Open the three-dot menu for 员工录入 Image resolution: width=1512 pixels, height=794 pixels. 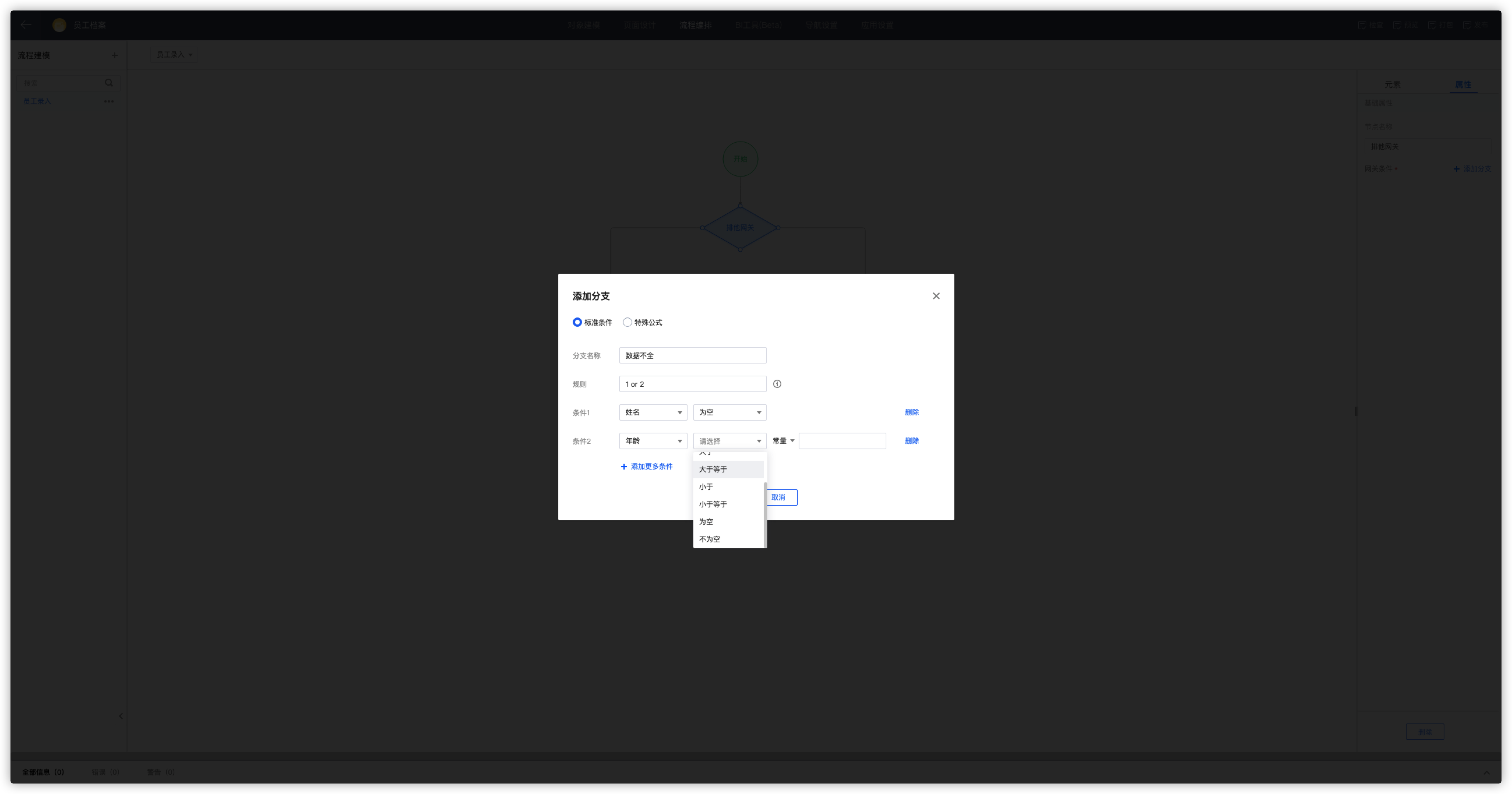[x=109, y=102]
